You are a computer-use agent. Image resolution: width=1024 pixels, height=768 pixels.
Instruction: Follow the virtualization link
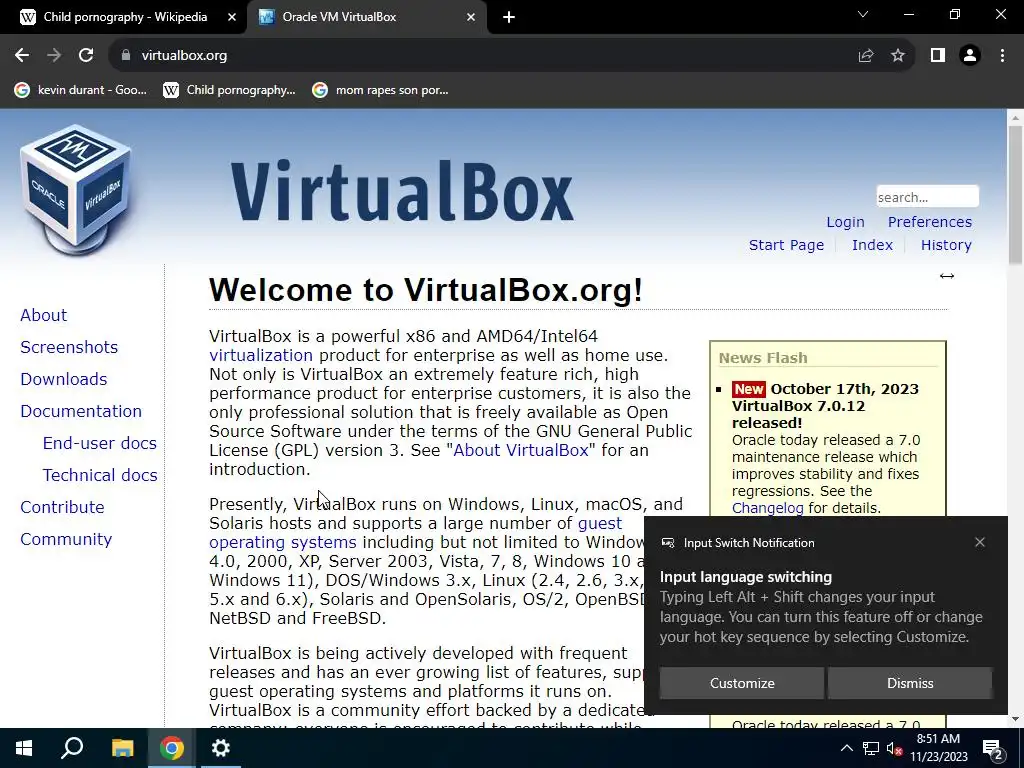coord(261,355)
